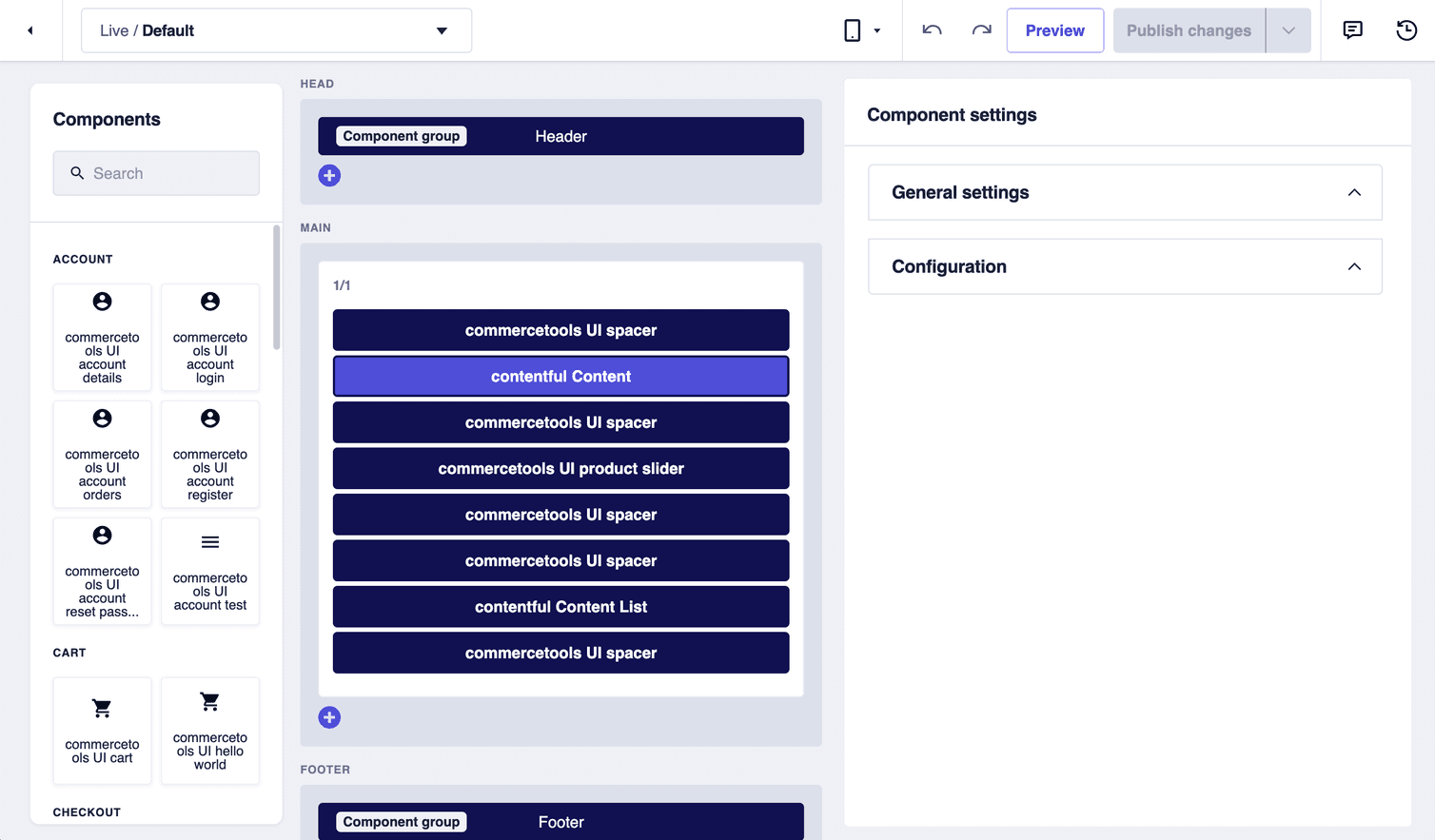The height and width of the screenshot is (840, 1435).
Task: Open the comments panel via speech bubble icon
Action: pyautogui.click(x=1352, y=29)
